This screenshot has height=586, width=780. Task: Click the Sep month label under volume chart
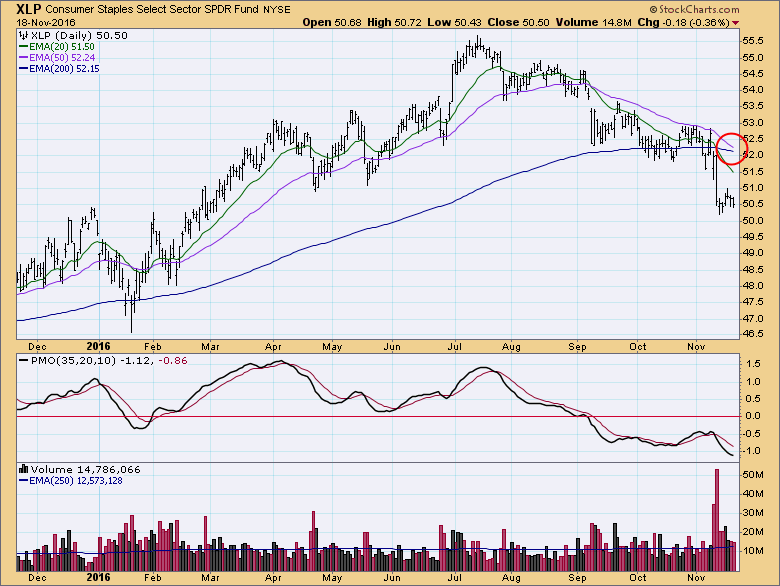(x=578, y=578)
